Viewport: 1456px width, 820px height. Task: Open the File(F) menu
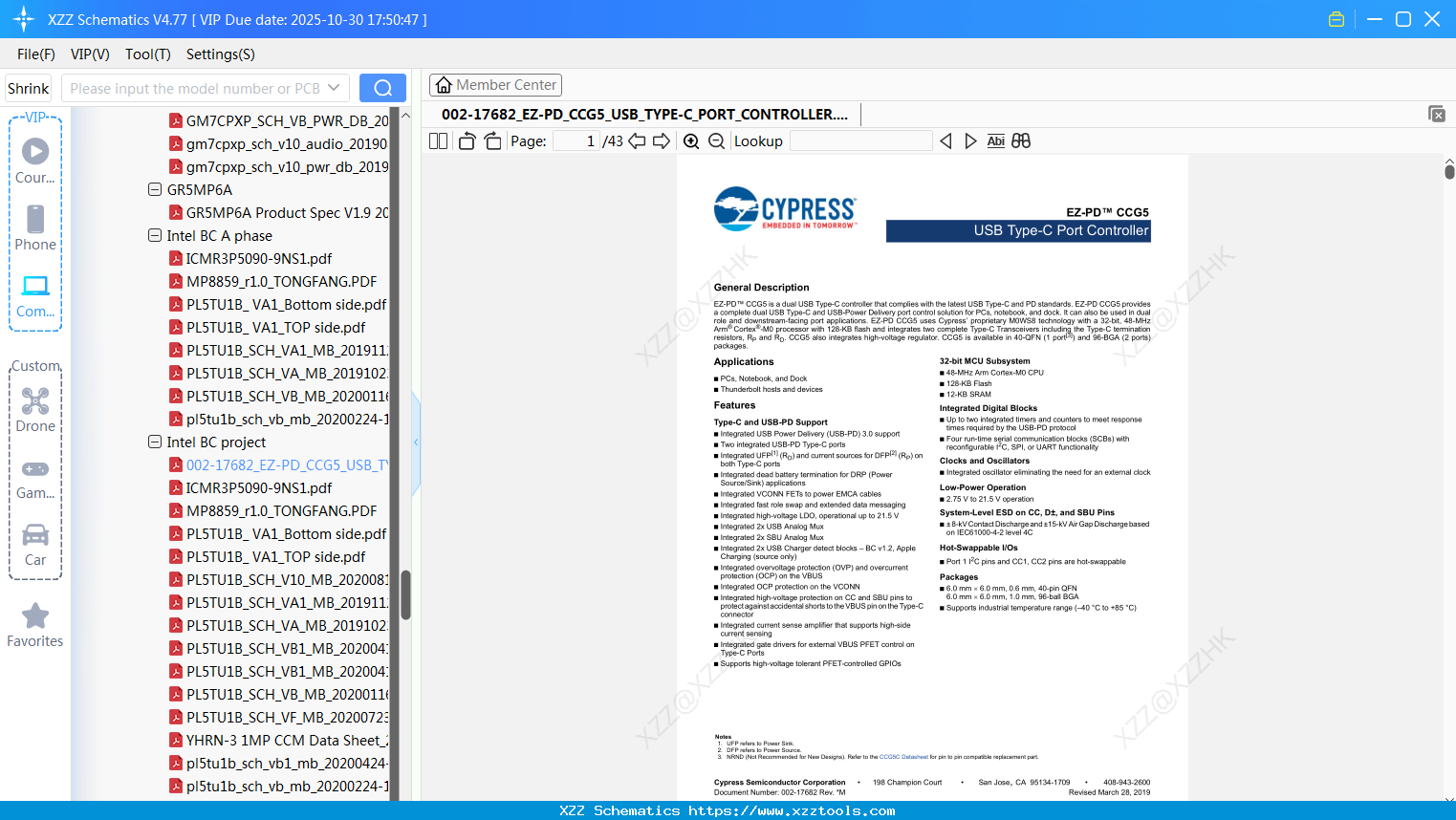36,54
